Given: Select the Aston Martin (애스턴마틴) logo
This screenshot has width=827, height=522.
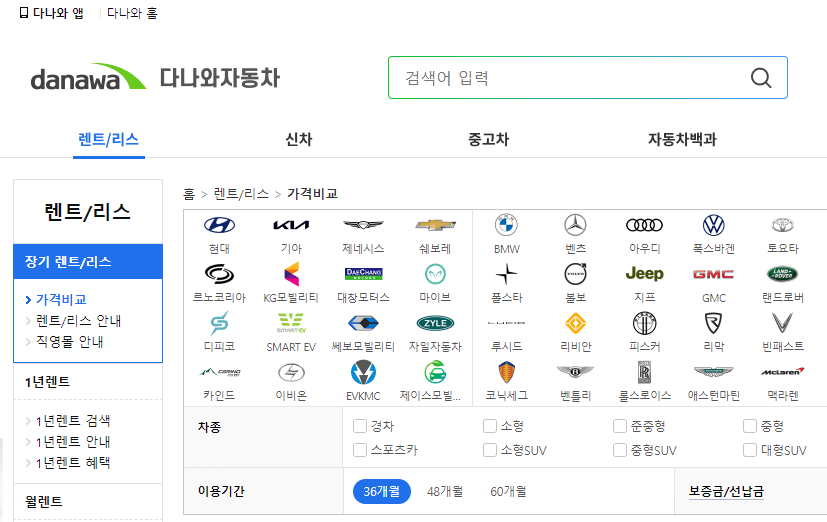Looking at the screenshot, I should point(714,372).
